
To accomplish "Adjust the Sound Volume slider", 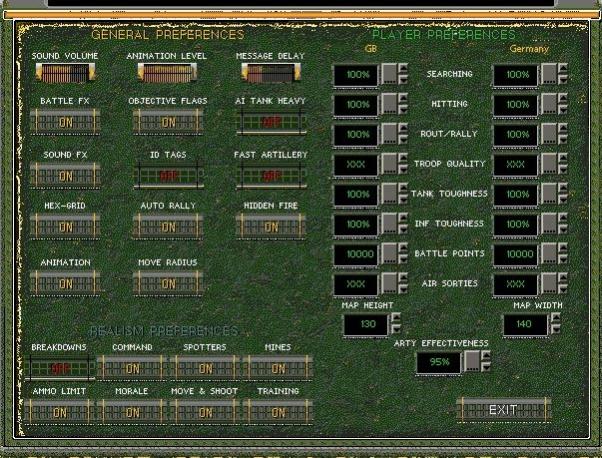I will tap(64, 72).
